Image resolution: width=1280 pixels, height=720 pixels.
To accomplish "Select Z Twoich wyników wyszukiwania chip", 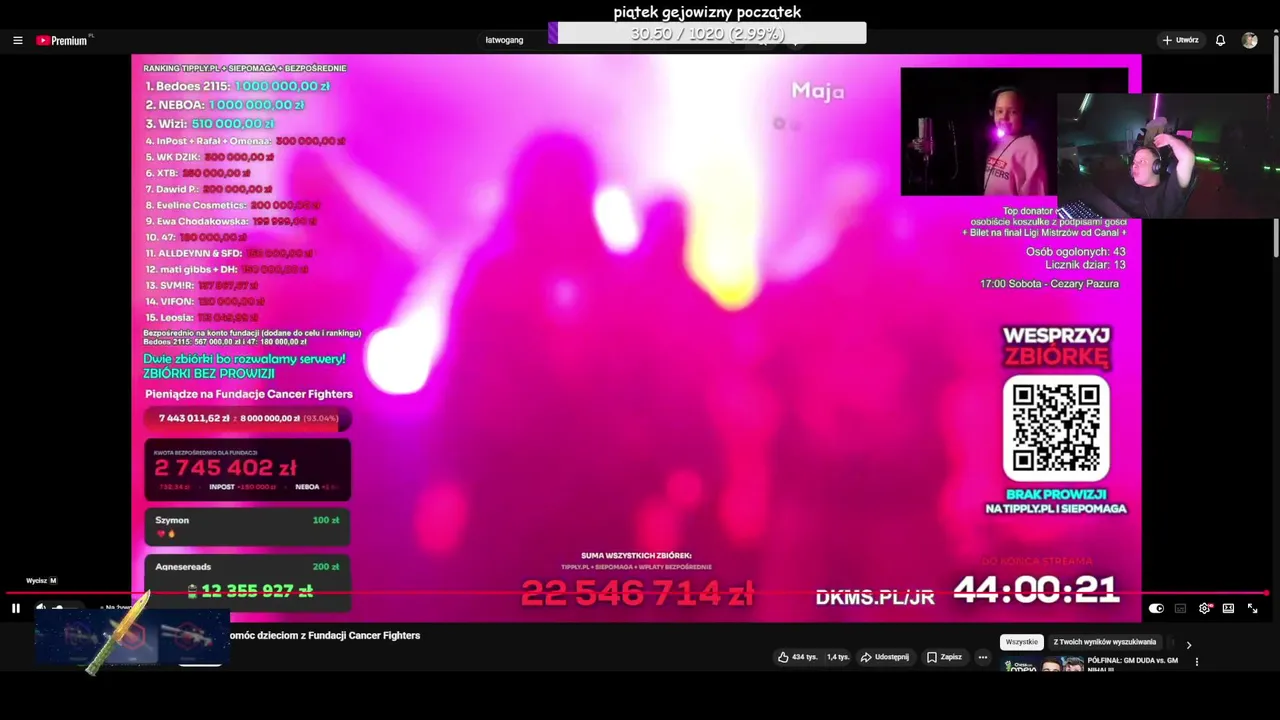I will pos(1105,642).
